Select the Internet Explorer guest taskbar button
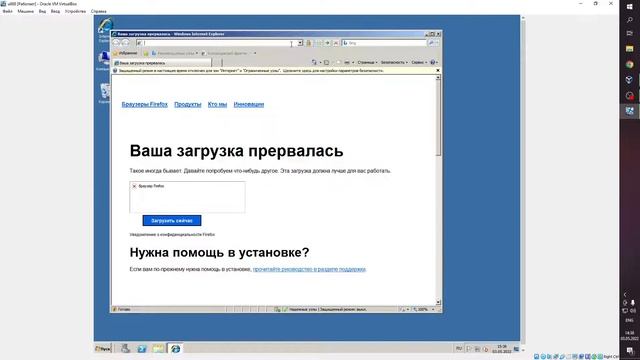This screenshot has height=360, width=640. 175,349
